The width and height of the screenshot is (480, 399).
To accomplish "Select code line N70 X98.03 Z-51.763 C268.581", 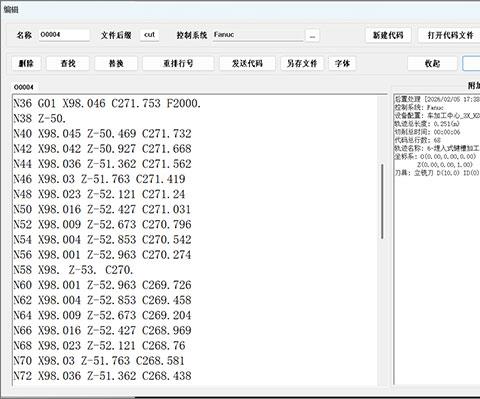I will pyautogui.click(x=99, y=361).
